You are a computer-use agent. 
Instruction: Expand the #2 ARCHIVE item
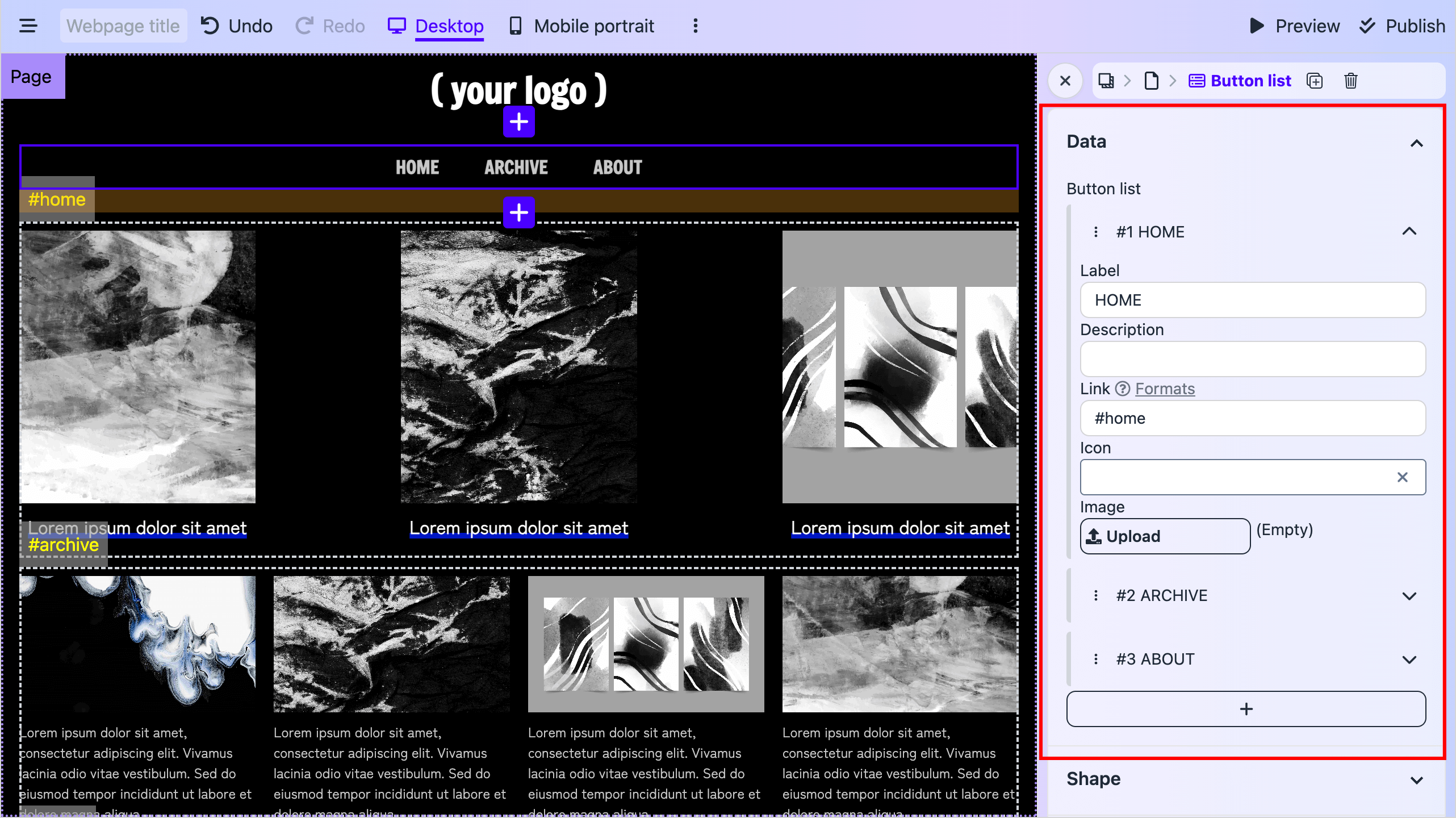1409,596
